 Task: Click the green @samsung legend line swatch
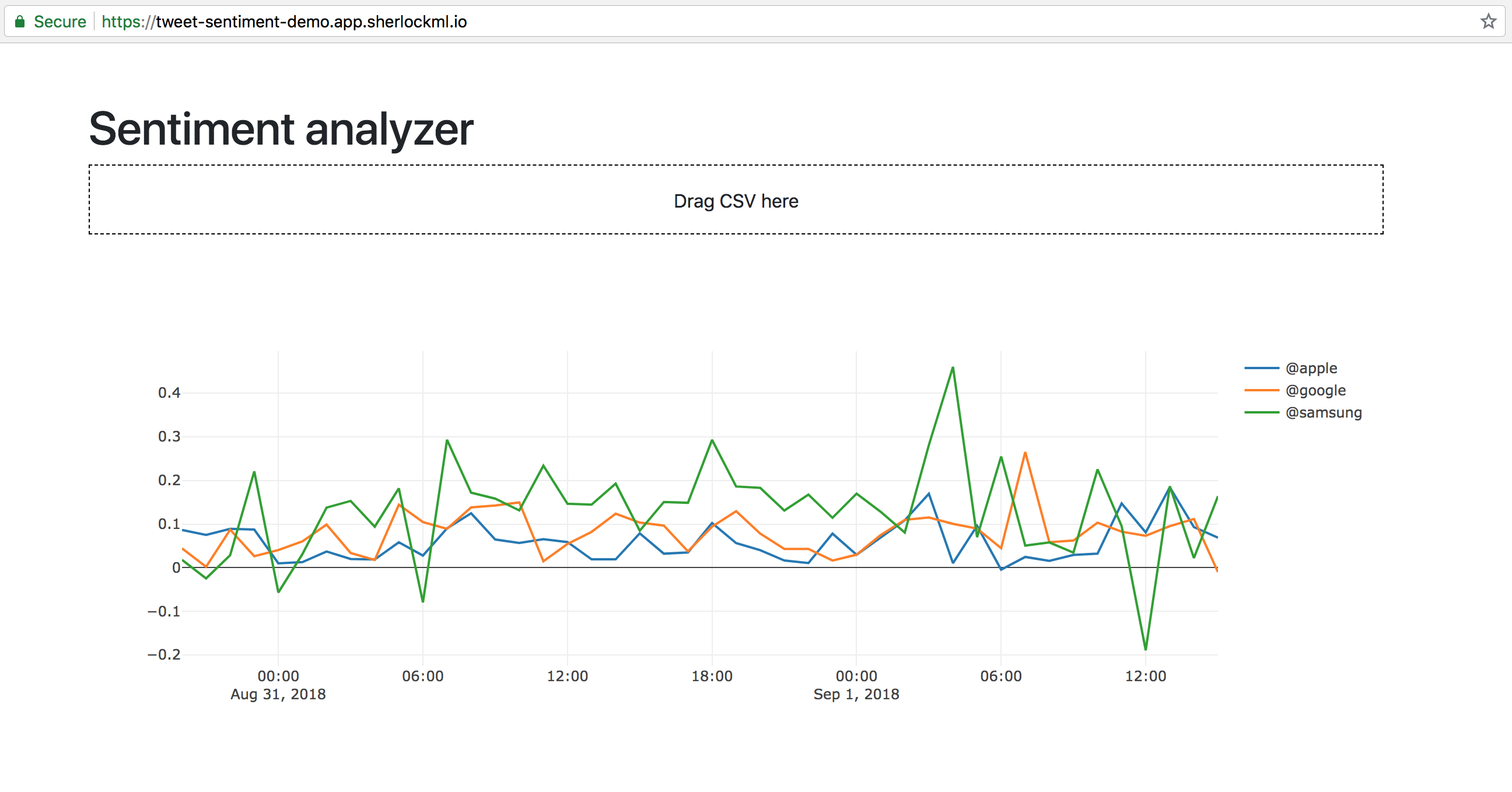(1261, 412)
